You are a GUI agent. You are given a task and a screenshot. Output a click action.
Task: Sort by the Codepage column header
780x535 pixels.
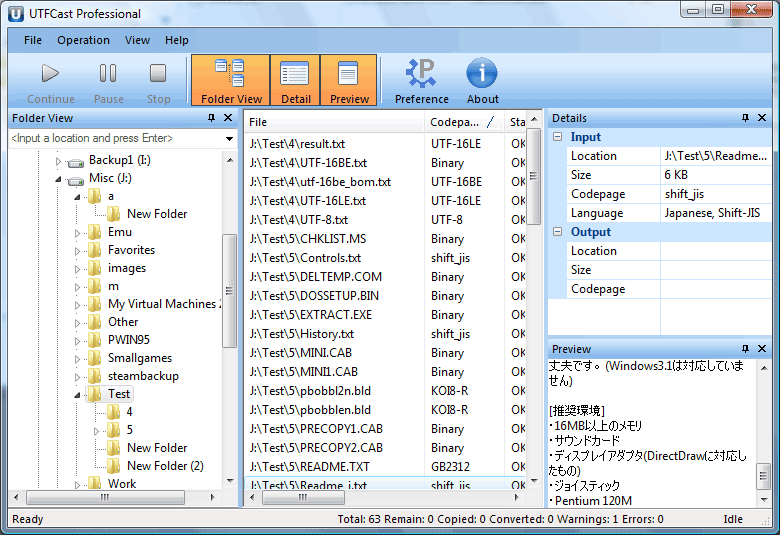coord(464,122)
